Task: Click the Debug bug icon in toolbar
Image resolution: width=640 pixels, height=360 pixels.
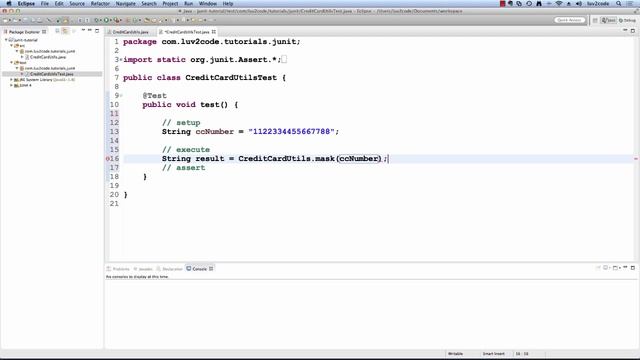Action: 96,20
